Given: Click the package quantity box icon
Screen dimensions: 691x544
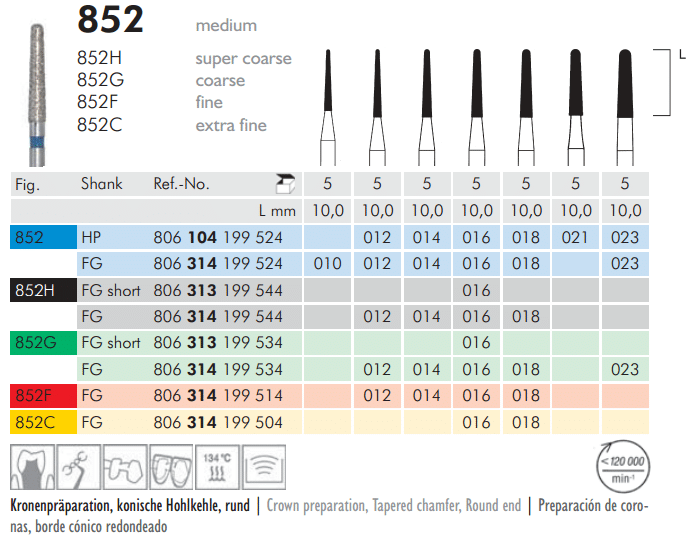Looking at the screenshot, I should tap(285, 184).
